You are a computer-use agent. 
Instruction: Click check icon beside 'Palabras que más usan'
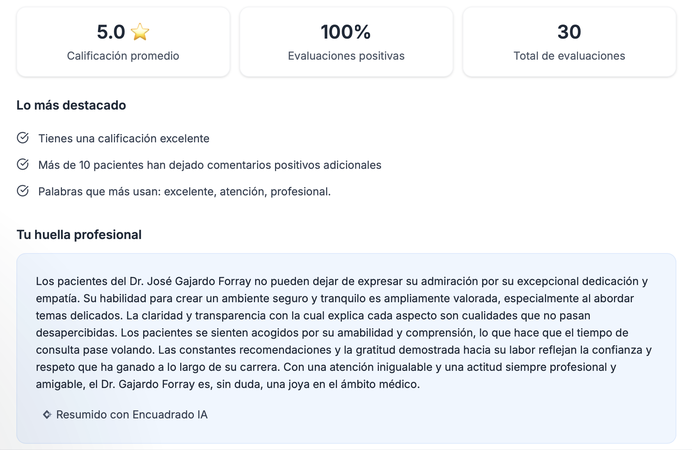23,190
